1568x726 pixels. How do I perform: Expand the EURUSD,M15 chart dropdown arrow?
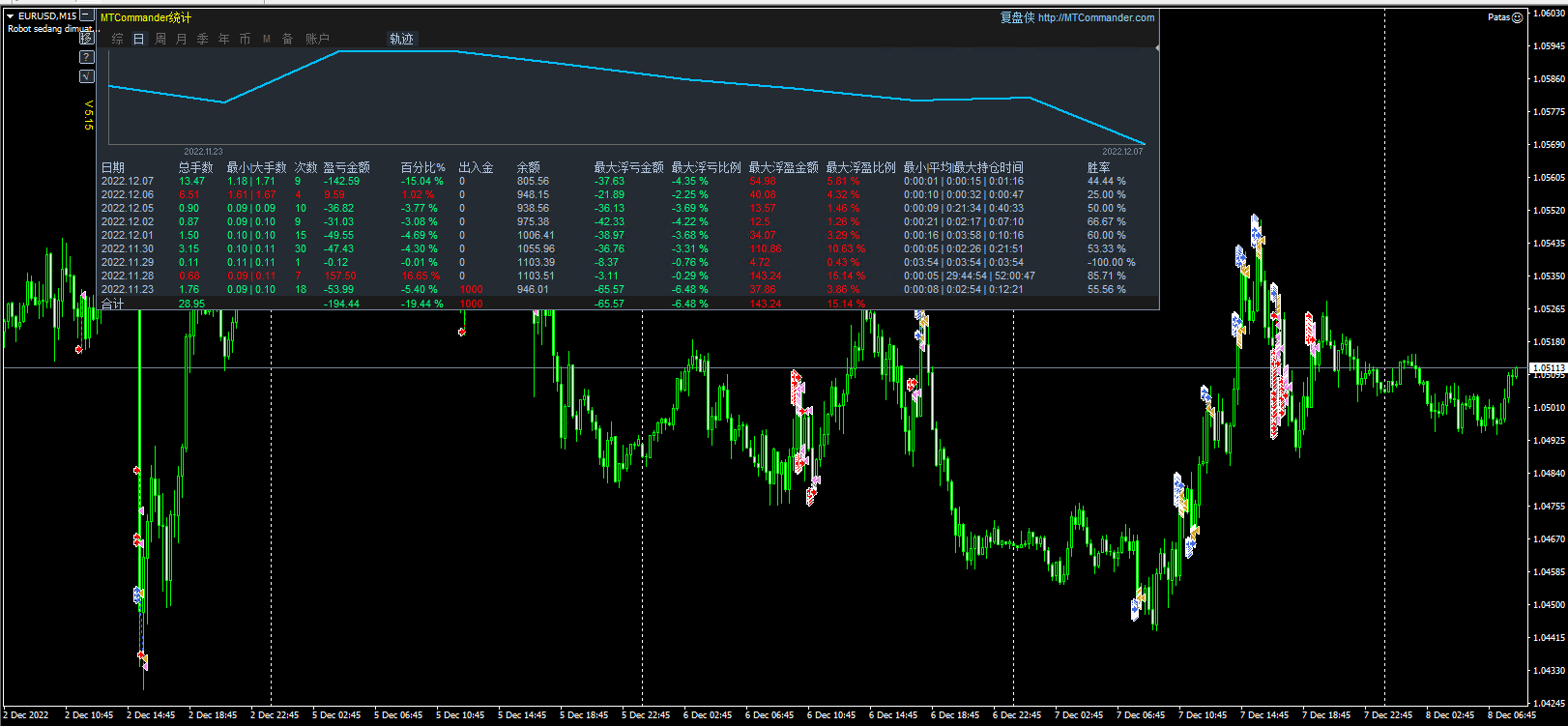[x=11, y=16]
